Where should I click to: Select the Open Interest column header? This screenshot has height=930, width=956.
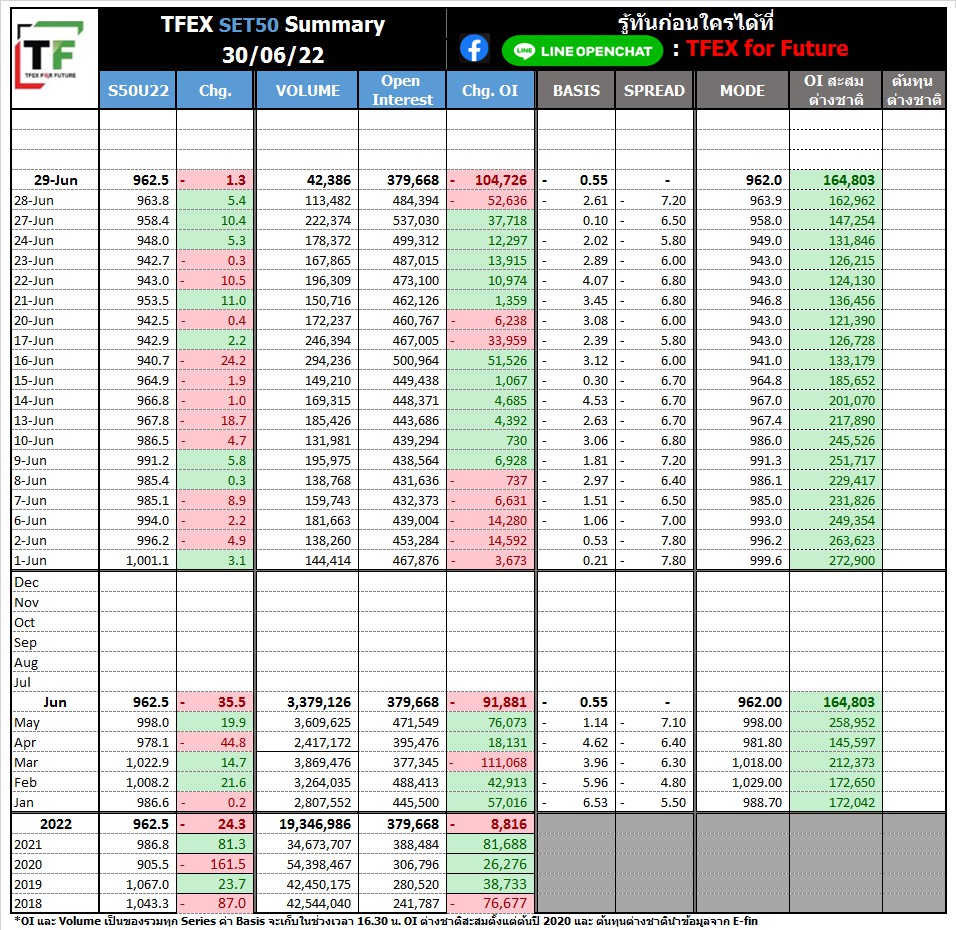coord(402,90)
